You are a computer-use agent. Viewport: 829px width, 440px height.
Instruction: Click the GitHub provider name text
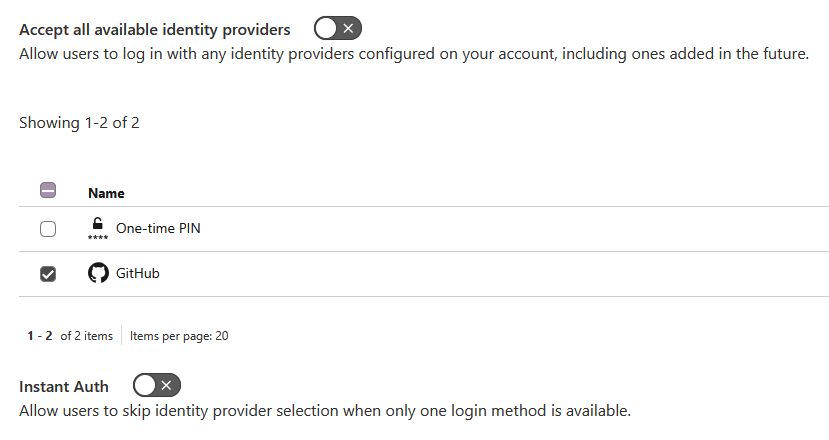[x=138, y=273]
